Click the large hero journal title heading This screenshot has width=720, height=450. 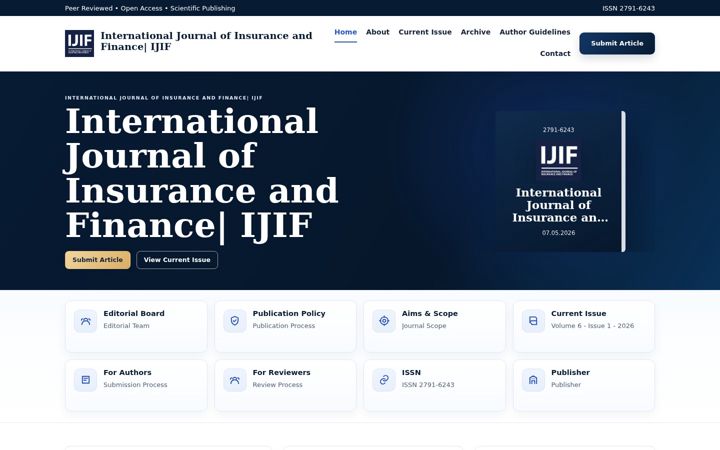point(202,173)
